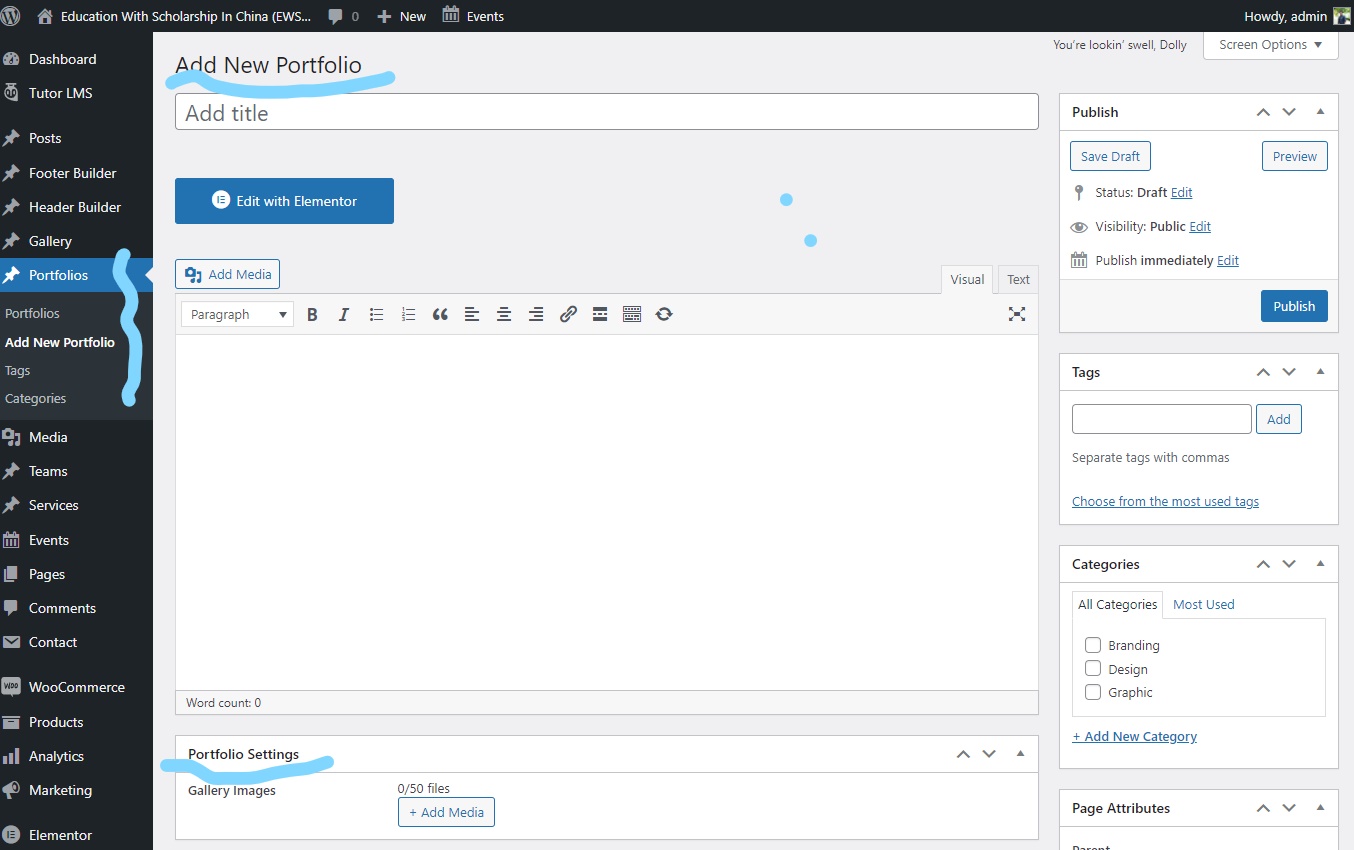Align text left
The width and height of the screenshot is (1354, 850).
pyautogui.click(x=472, y=314)
